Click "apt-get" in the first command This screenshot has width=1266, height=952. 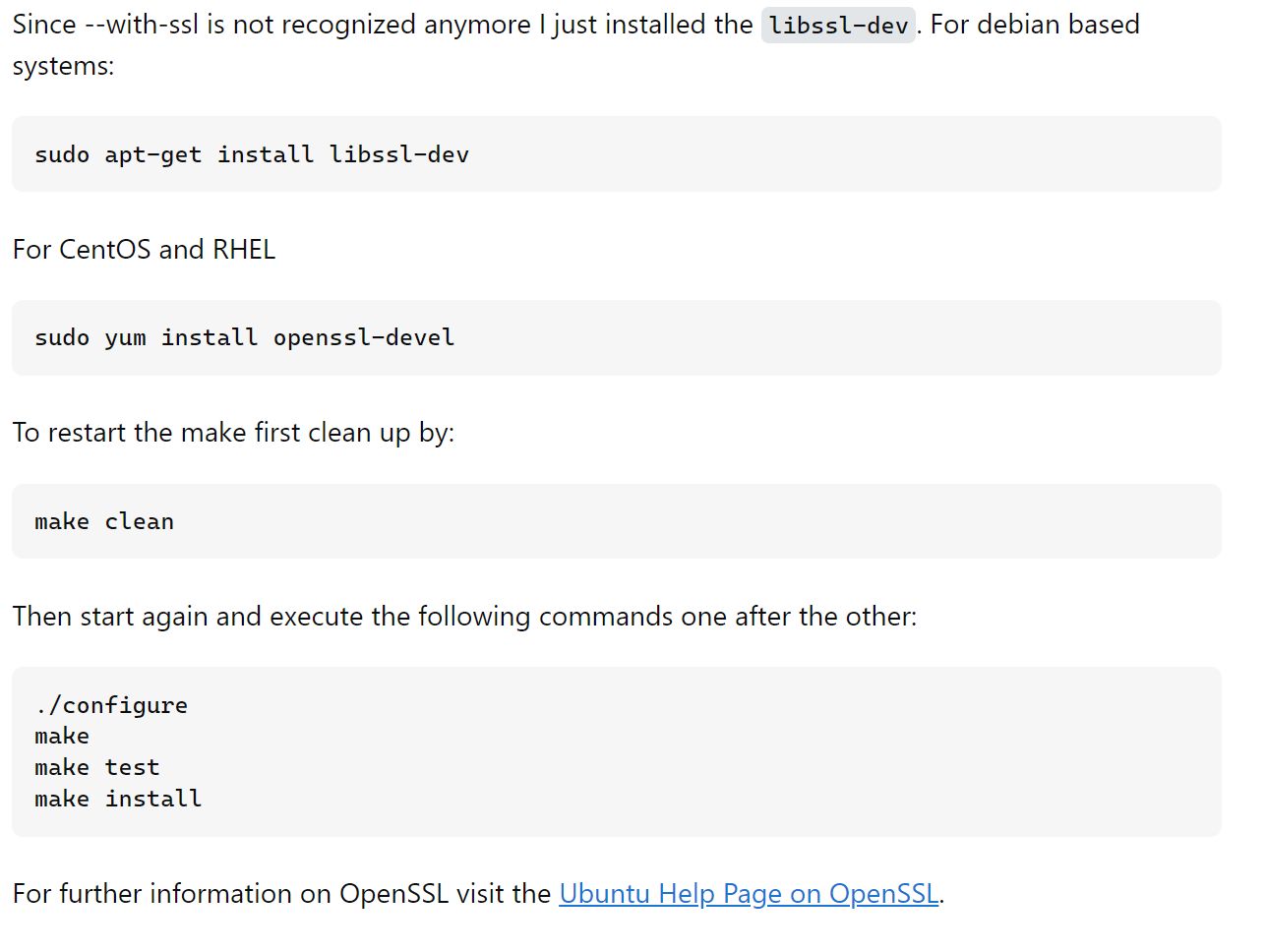point(152,154)
